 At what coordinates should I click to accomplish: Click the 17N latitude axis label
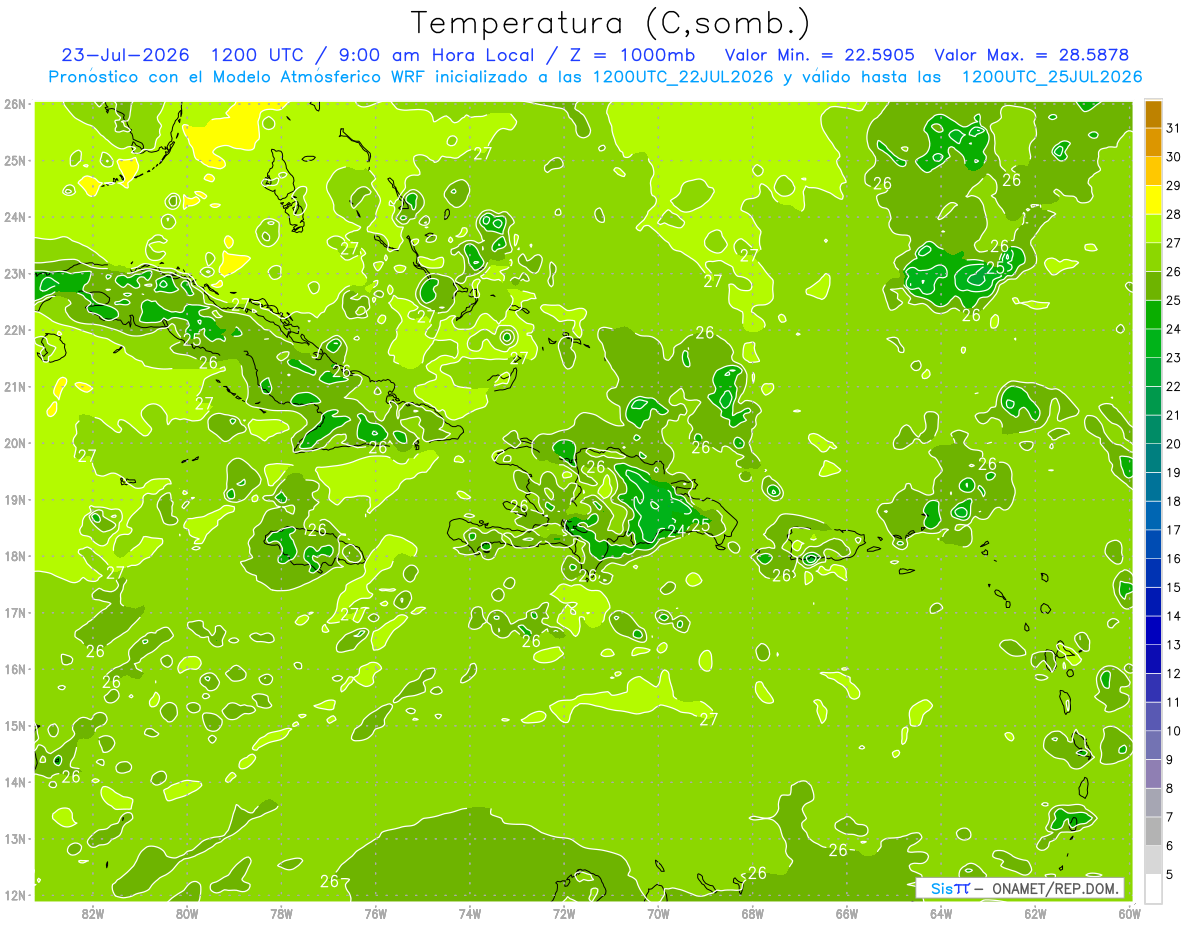(x=14, y=612)
